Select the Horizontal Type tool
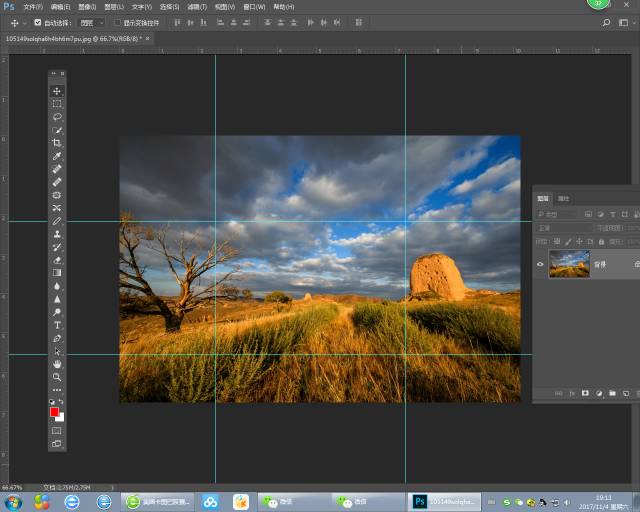Viewport: 640px width, 512px height. 57,325
